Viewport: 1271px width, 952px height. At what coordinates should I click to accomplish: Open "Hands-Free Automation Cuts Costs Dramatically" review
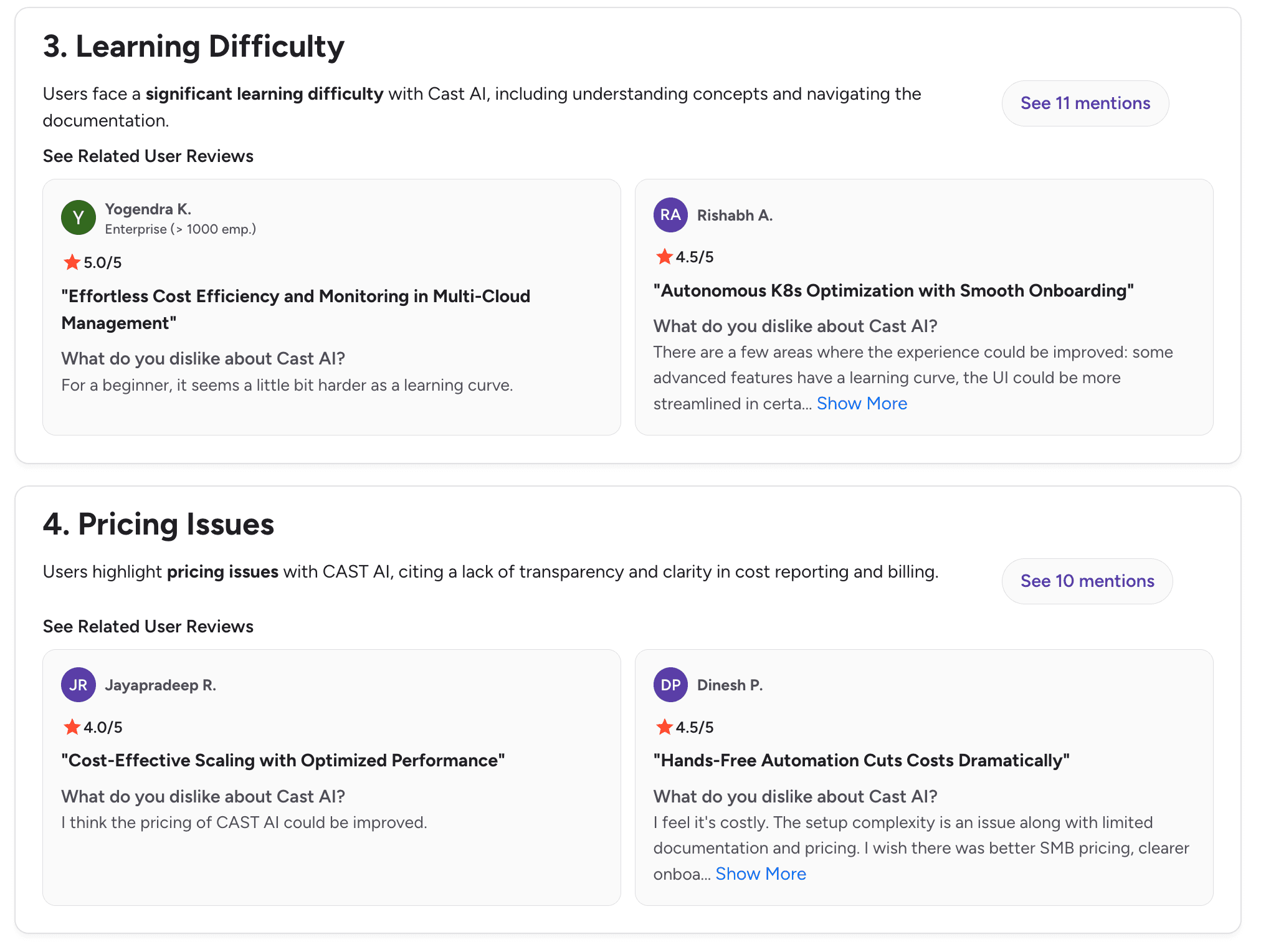pyautogui.click(x=861, y=761)
